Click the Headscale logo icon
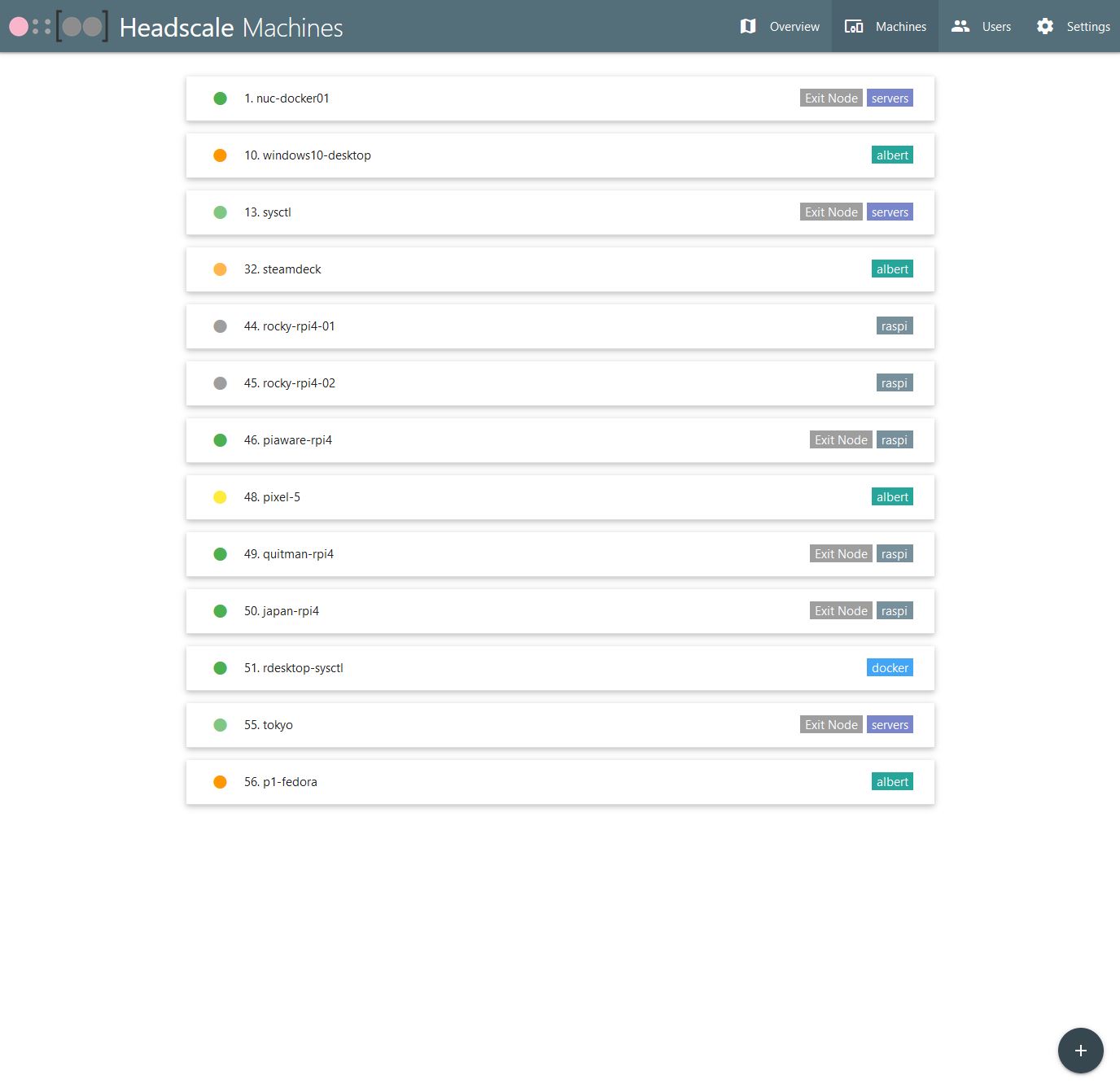 pos(59,27)
